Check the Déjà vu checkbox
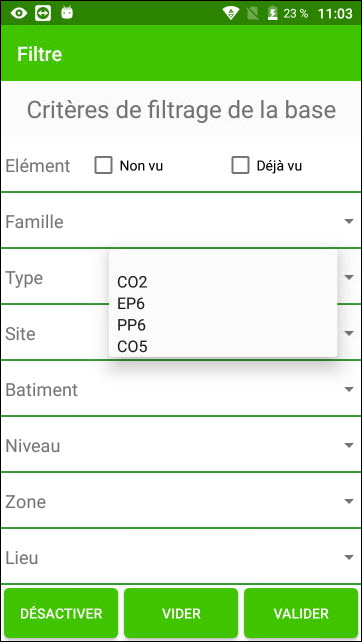 pyautogui.click(x=240, y=166)
